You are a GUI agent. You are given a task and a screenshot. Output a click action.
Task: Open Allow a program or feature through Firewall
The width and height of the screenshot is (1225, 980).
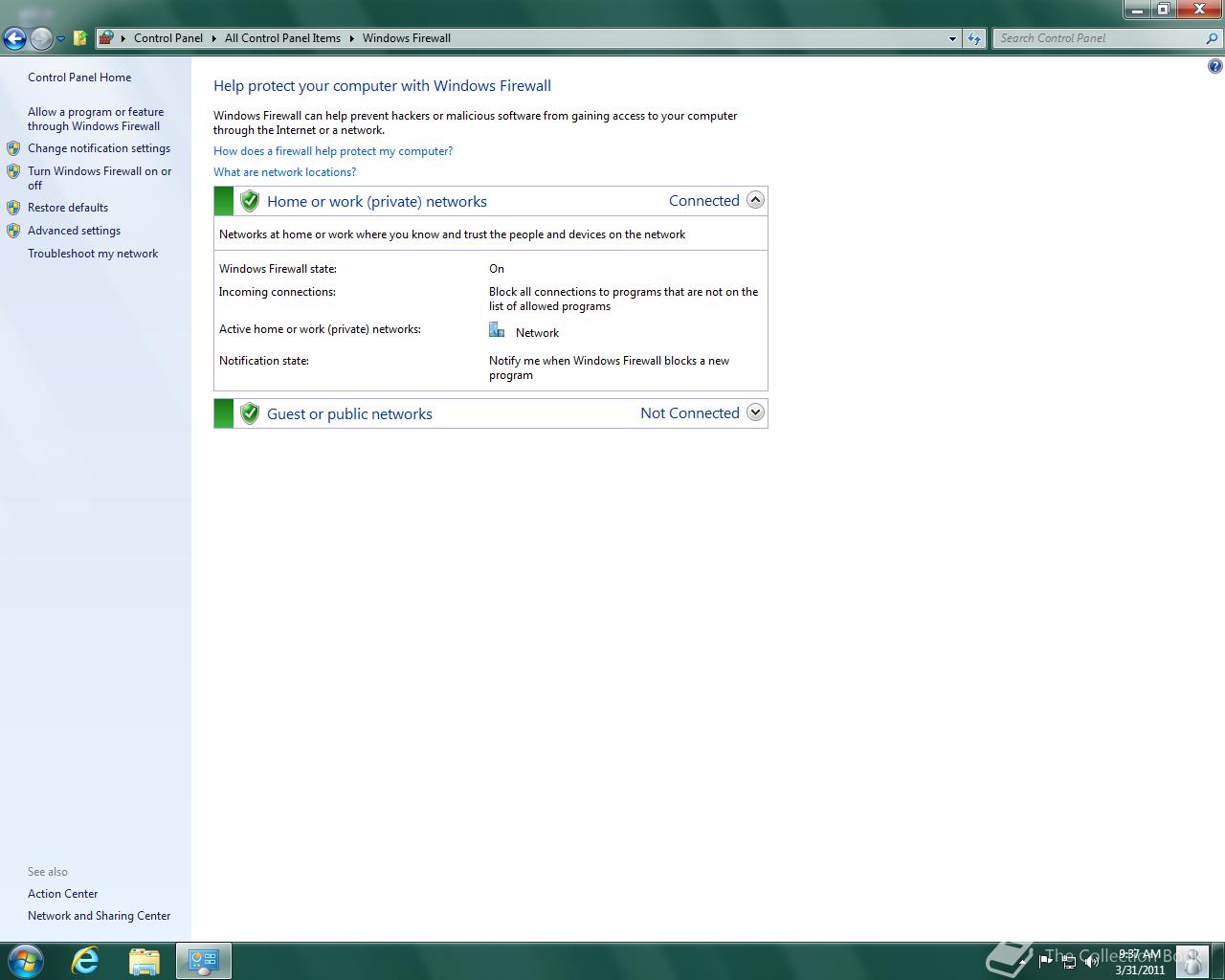(x=96, y=119)
